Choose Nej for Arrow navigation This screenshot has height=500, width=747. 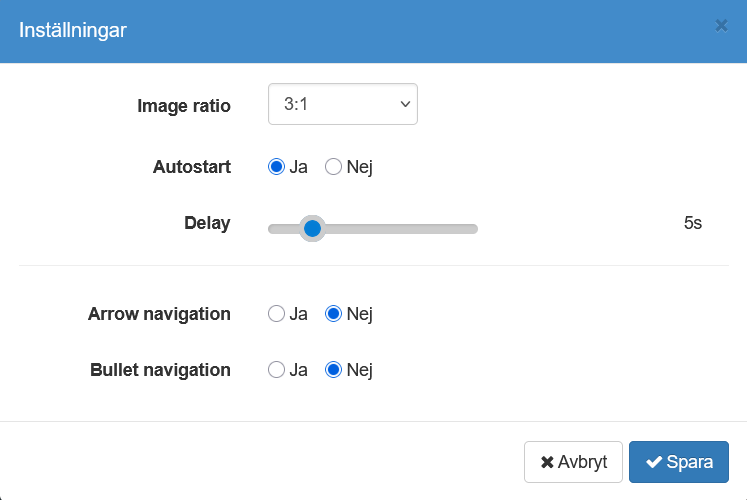334,314
